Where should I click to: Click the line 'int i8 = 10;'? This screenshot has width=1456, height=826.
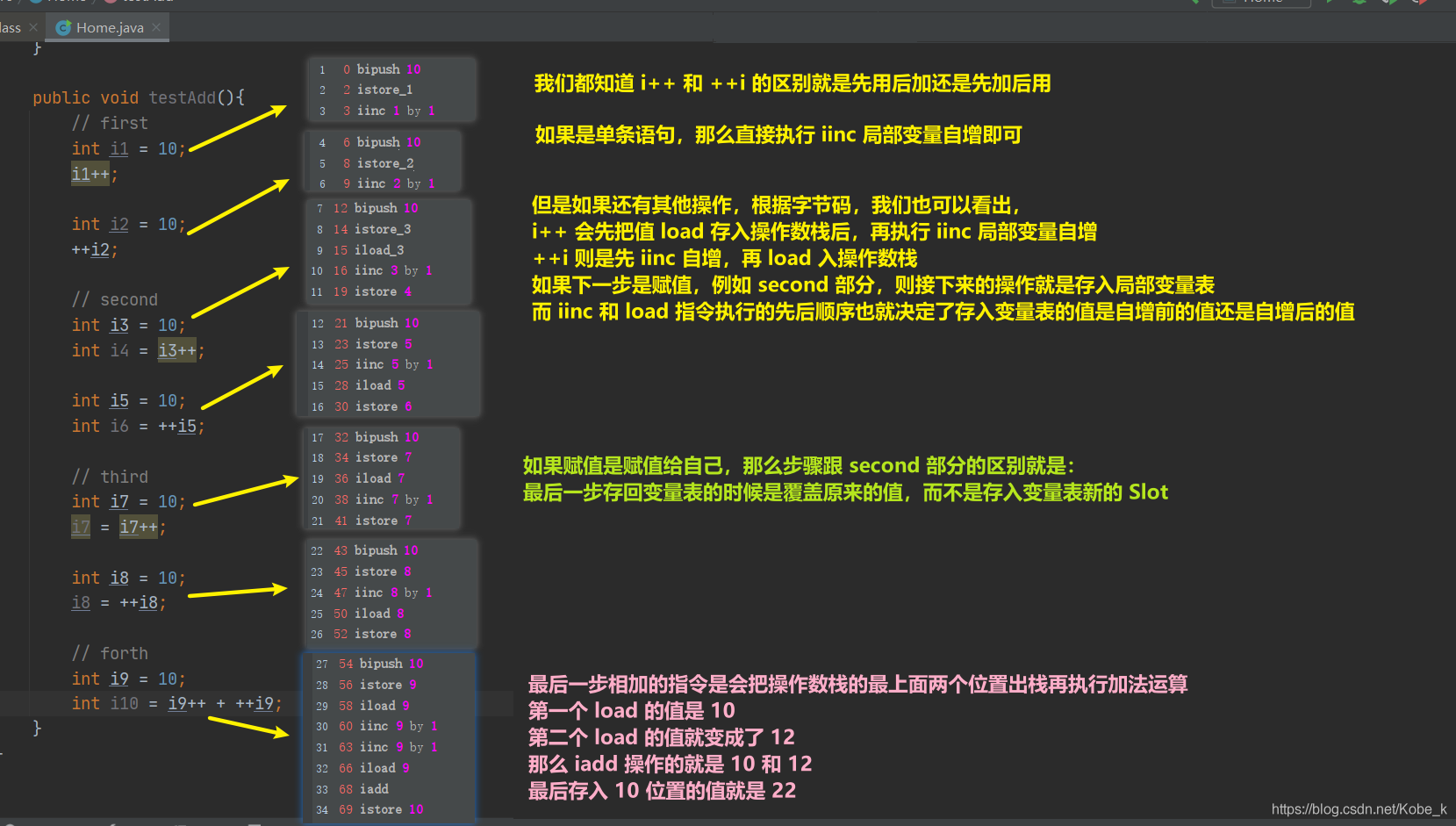[129, 578]
